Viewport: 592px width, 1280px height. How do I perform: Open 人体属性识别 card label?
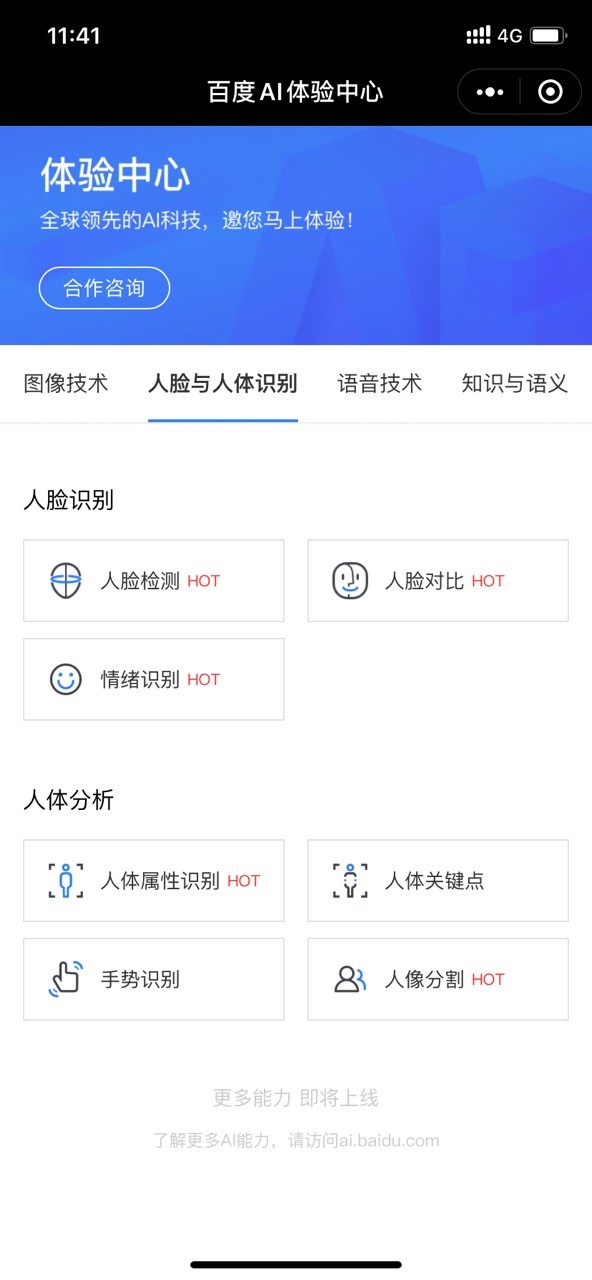[x=160, y=881]
